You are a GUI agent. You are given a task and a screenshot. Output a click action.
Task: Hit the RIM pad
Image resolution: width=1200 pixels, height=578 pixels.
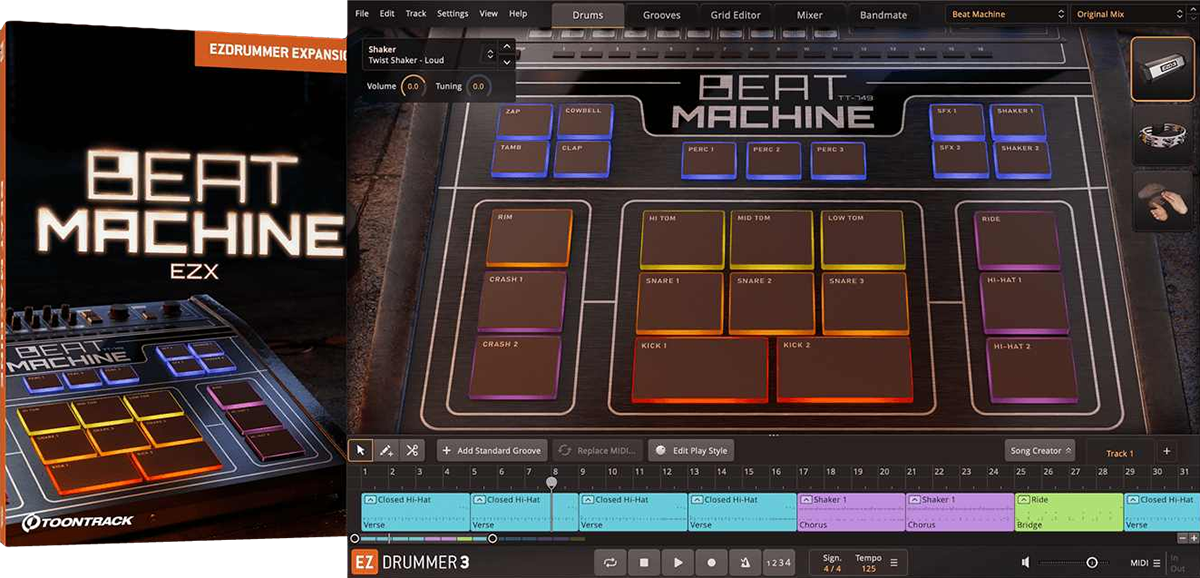530,238
